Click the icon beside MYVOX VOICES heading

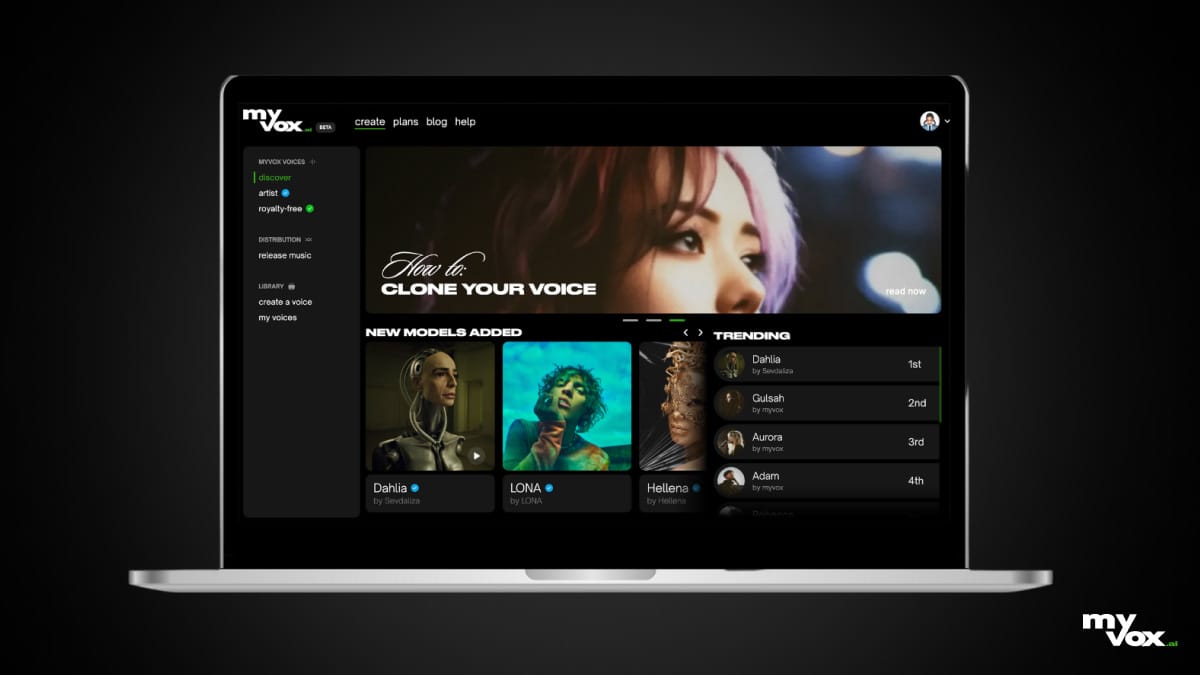click(313, 162)
